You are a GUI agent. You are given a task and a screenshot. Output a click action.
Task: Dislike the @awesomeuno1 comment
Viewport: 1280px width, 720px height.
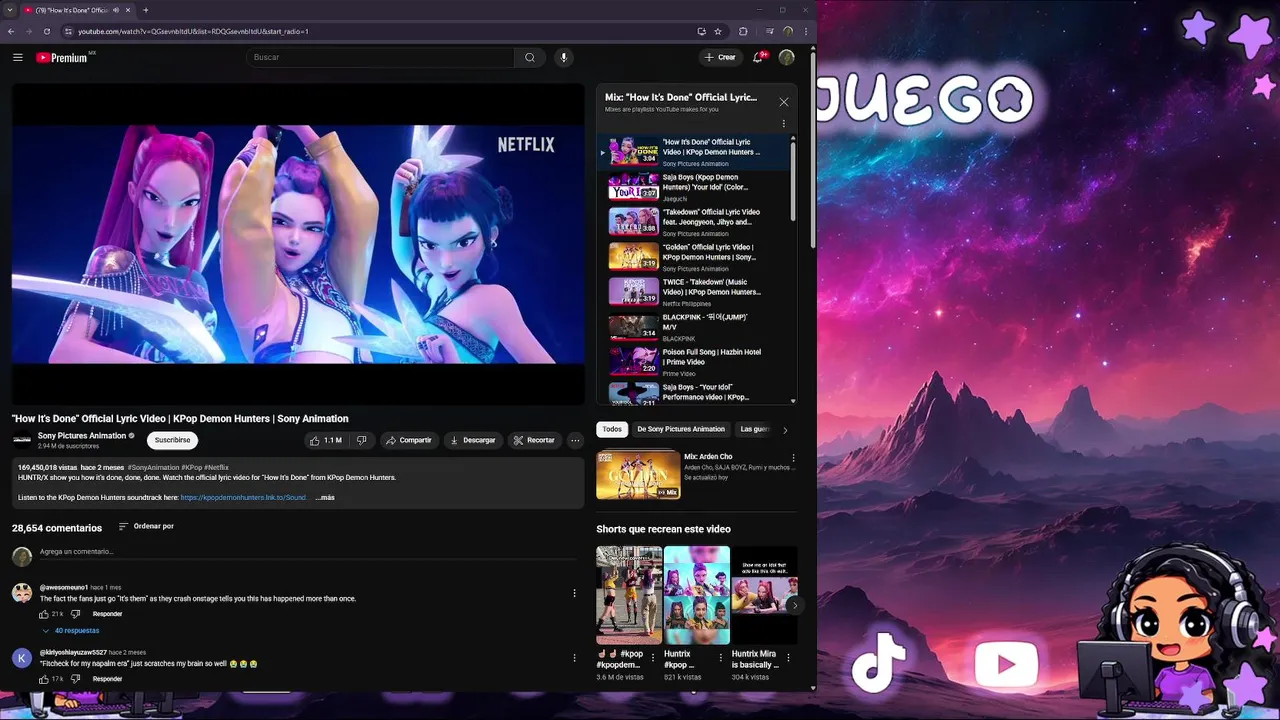coord(75,614)
